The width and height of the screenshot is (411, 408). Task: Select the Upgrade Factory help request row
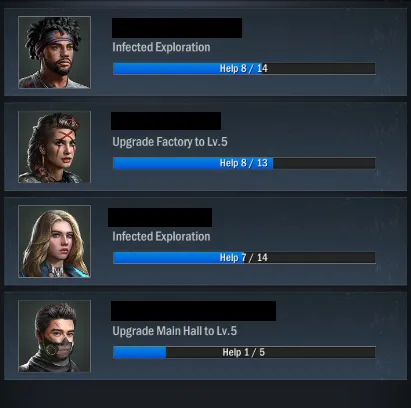pos(205,147)
